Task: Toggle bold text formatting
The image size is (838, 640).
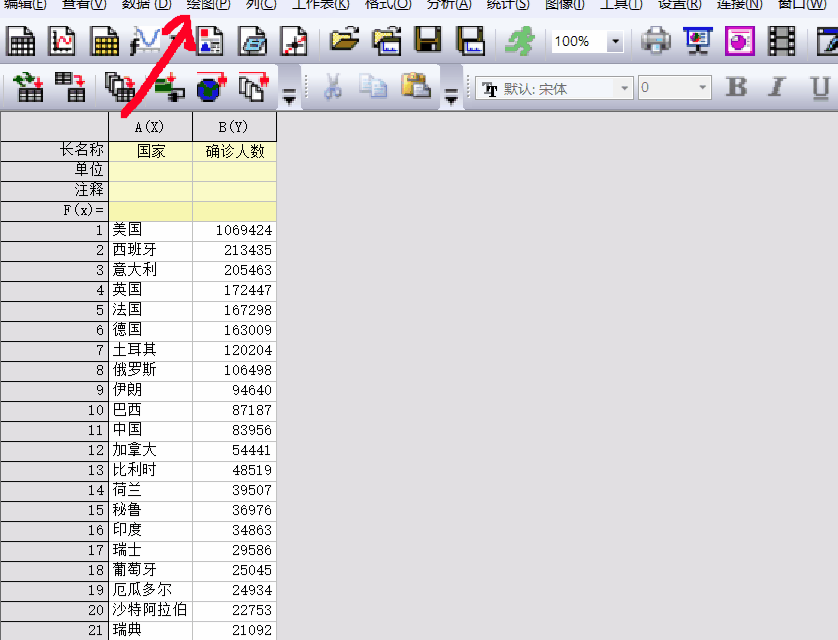Action: [736, 88]
